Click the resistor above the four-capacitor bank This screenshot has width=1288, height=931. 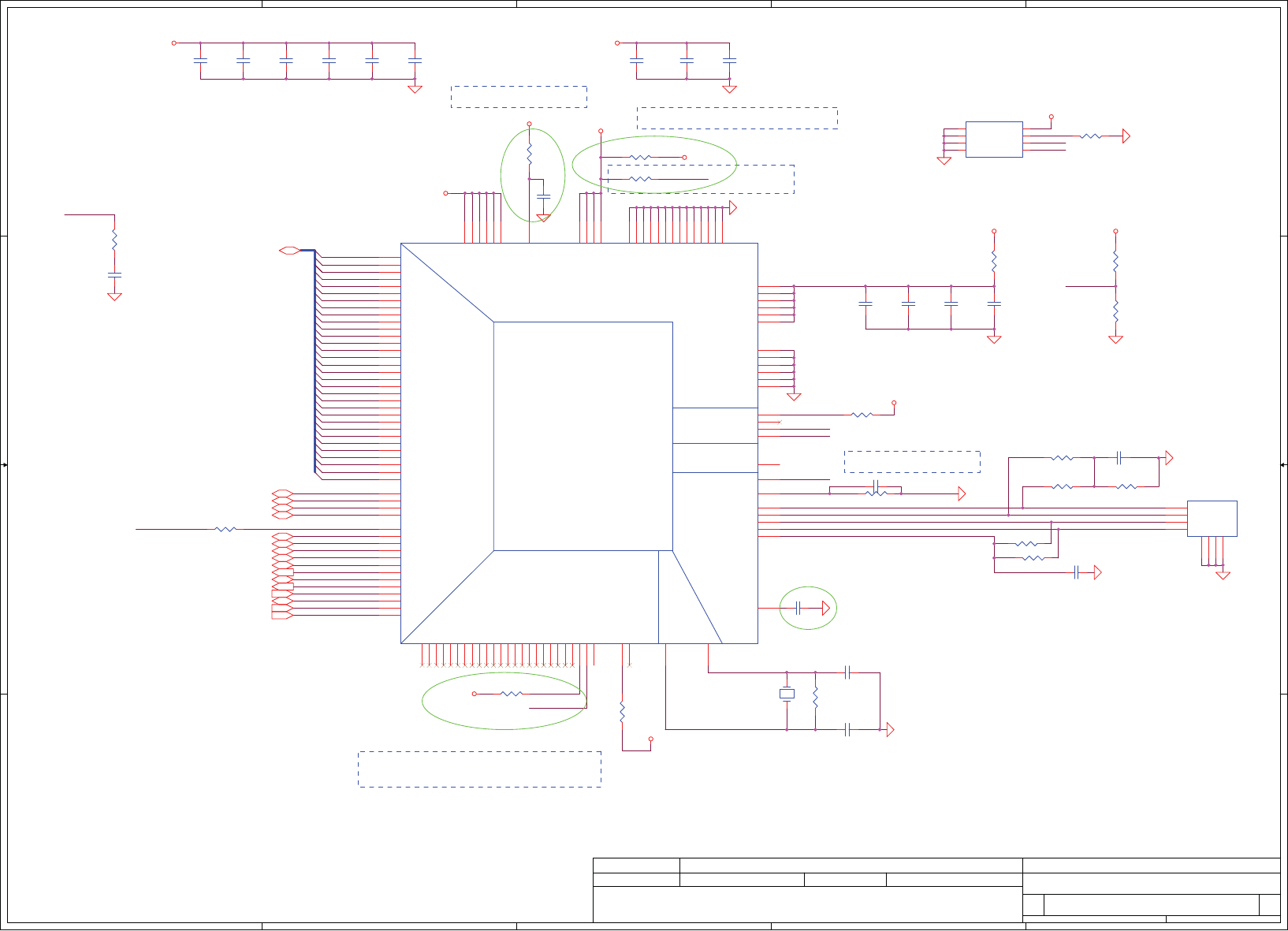(x=994, y=260)
